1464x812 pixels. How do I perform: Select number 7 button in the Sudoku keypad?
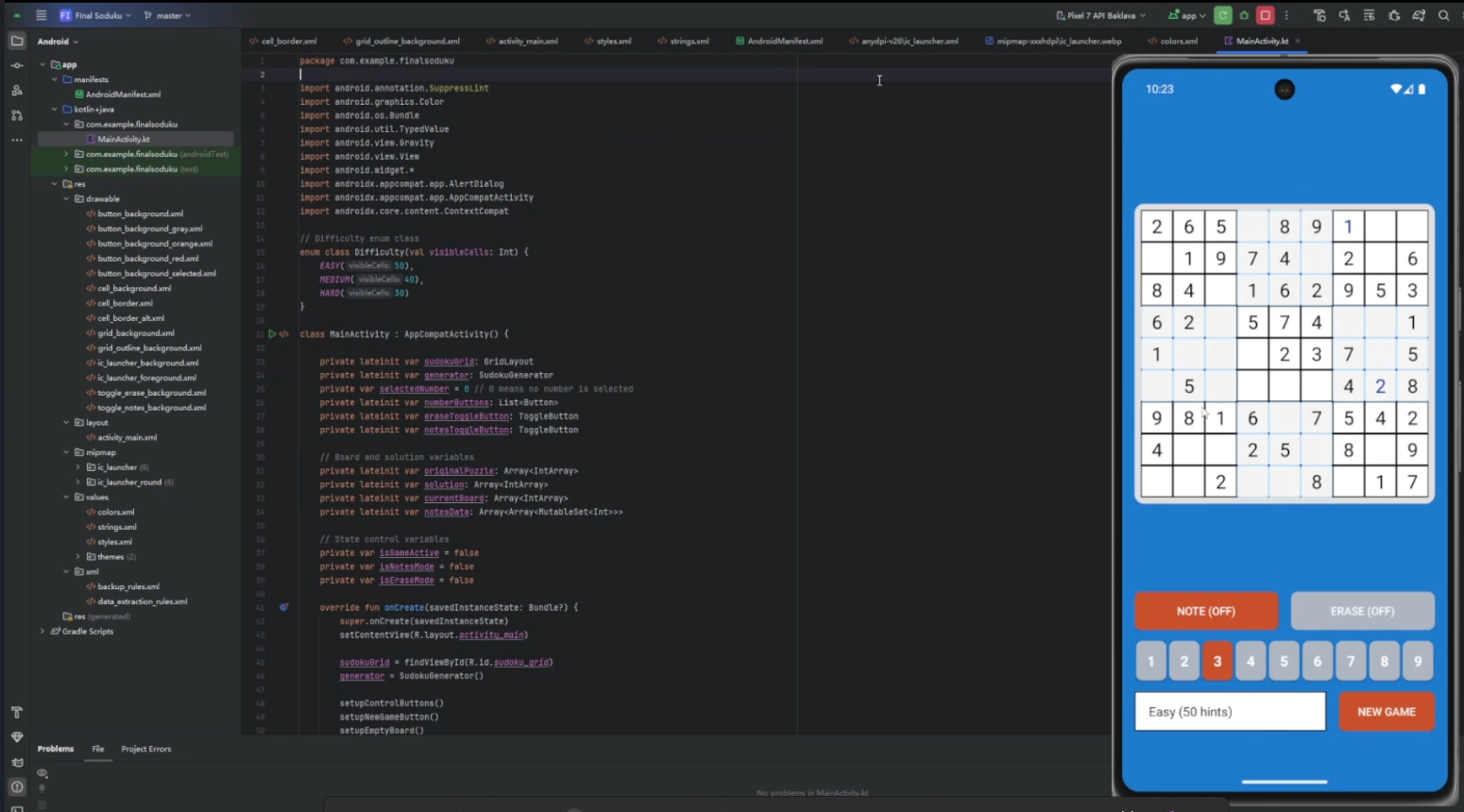pyautogui.click(x=1351, y=662)
